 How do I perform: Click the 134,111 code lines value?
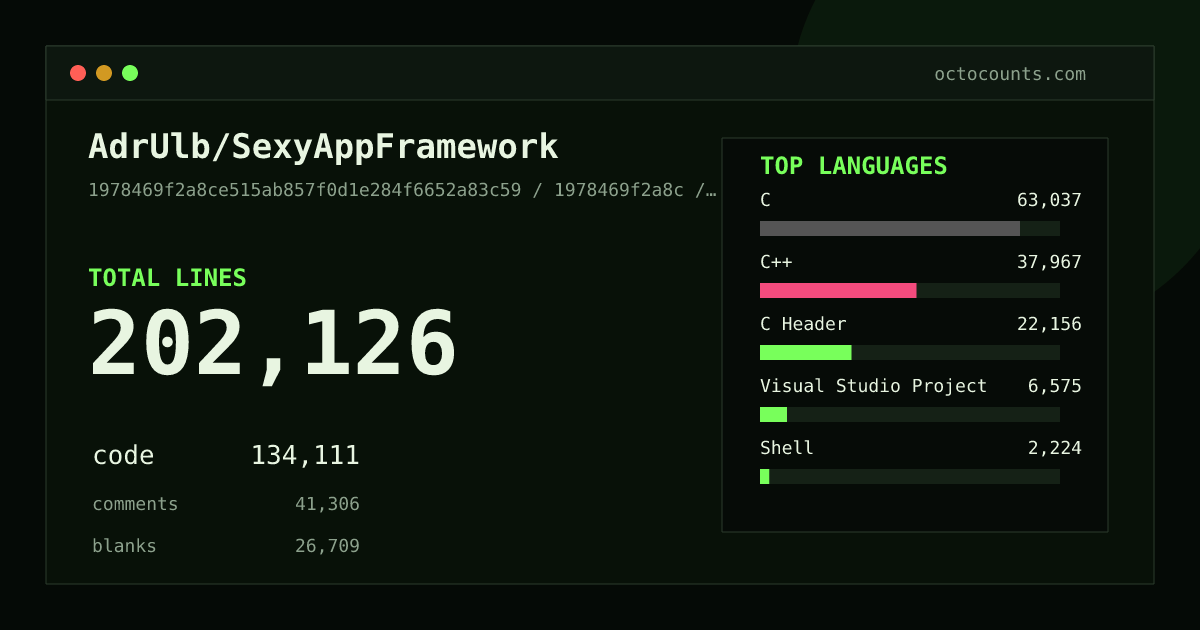click(x=305, y=456)
